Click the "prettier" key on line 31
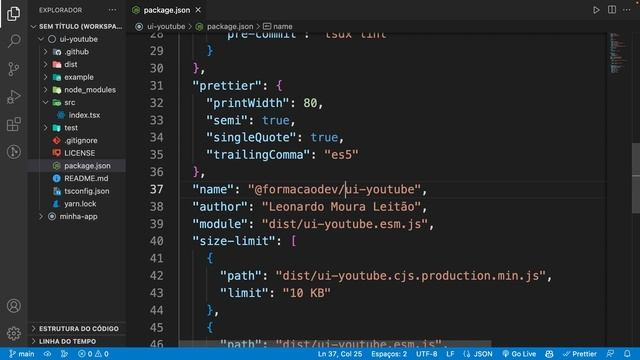Viewport: 640px width, 360px height. coord(227,86)
